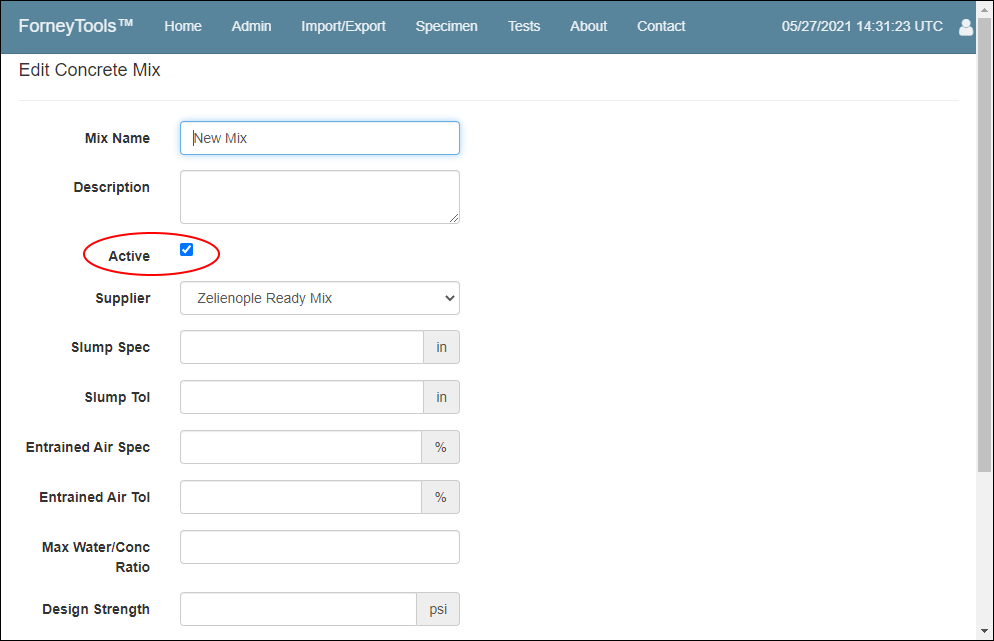This screenshot has height=641, width=994.
Task: Open the Tests menu
Action: [x=524, y=26]
